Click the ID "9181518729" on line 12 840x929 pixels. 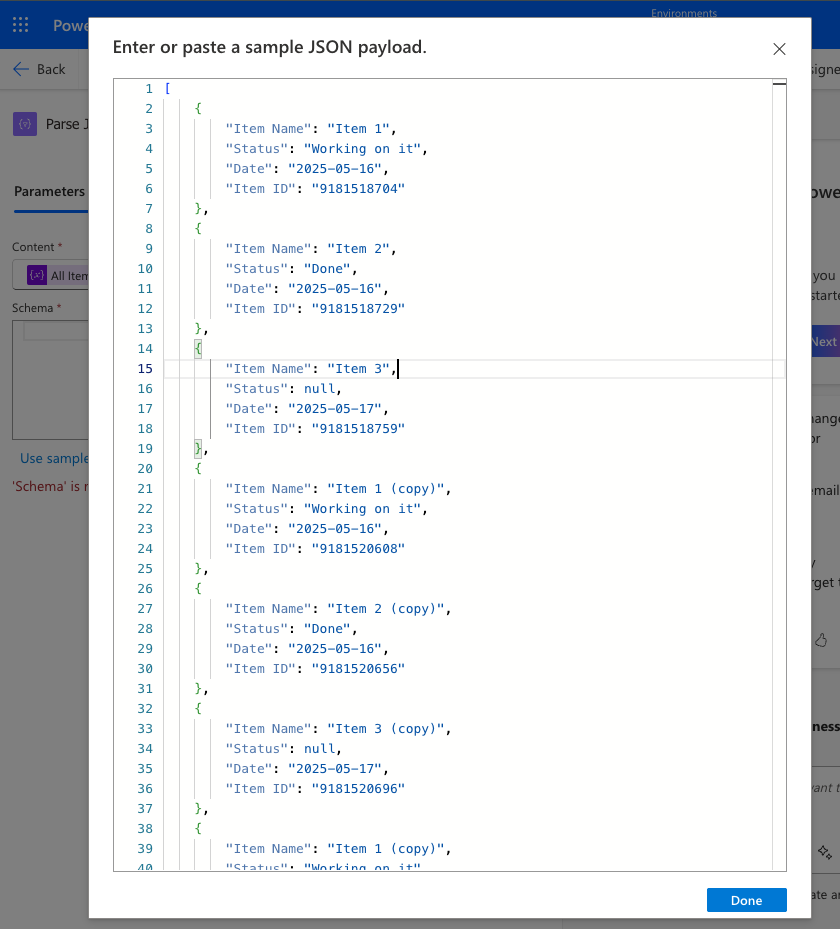(358, 309)
